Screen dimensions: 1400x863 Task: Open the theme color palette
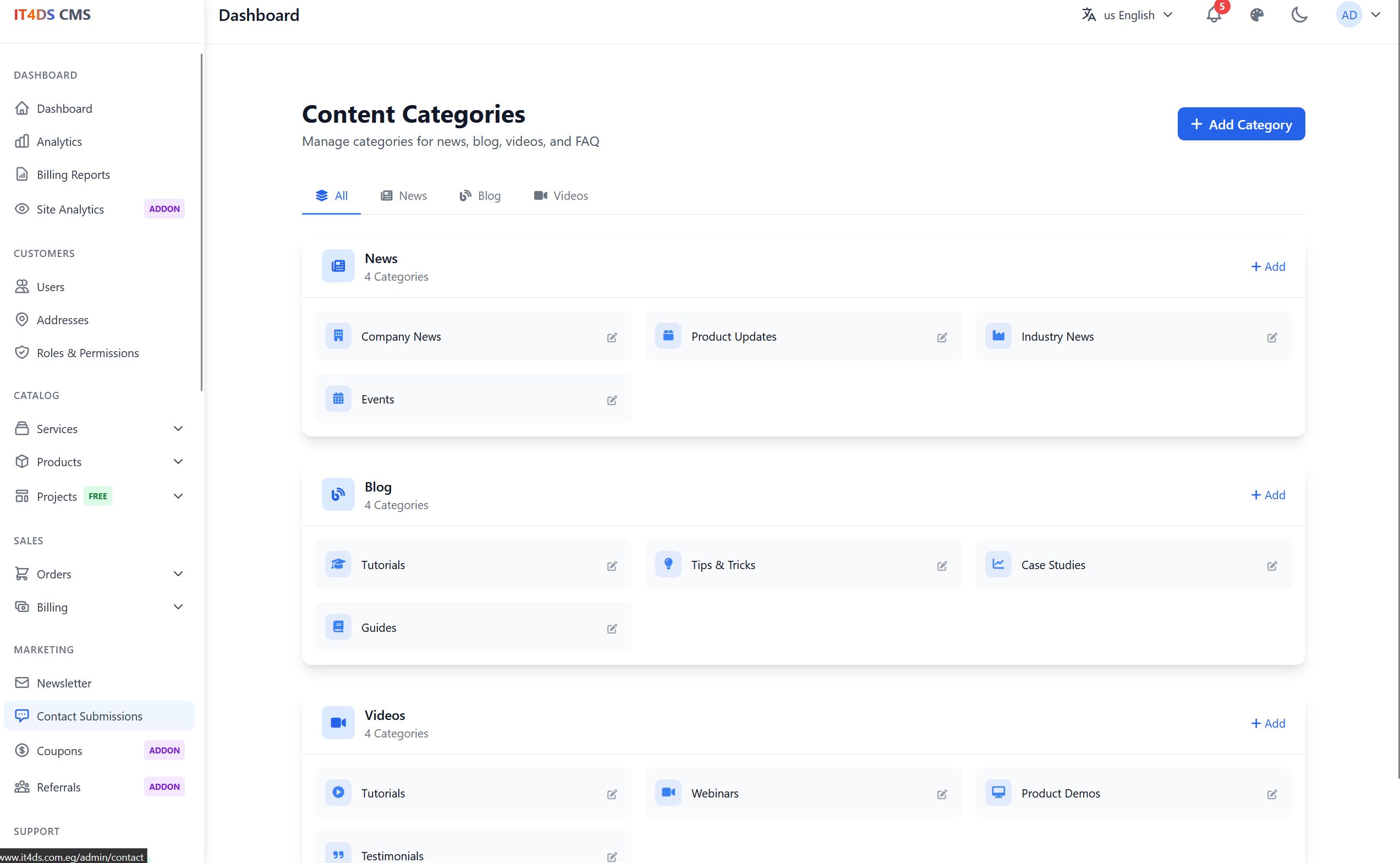(1256, 15)
